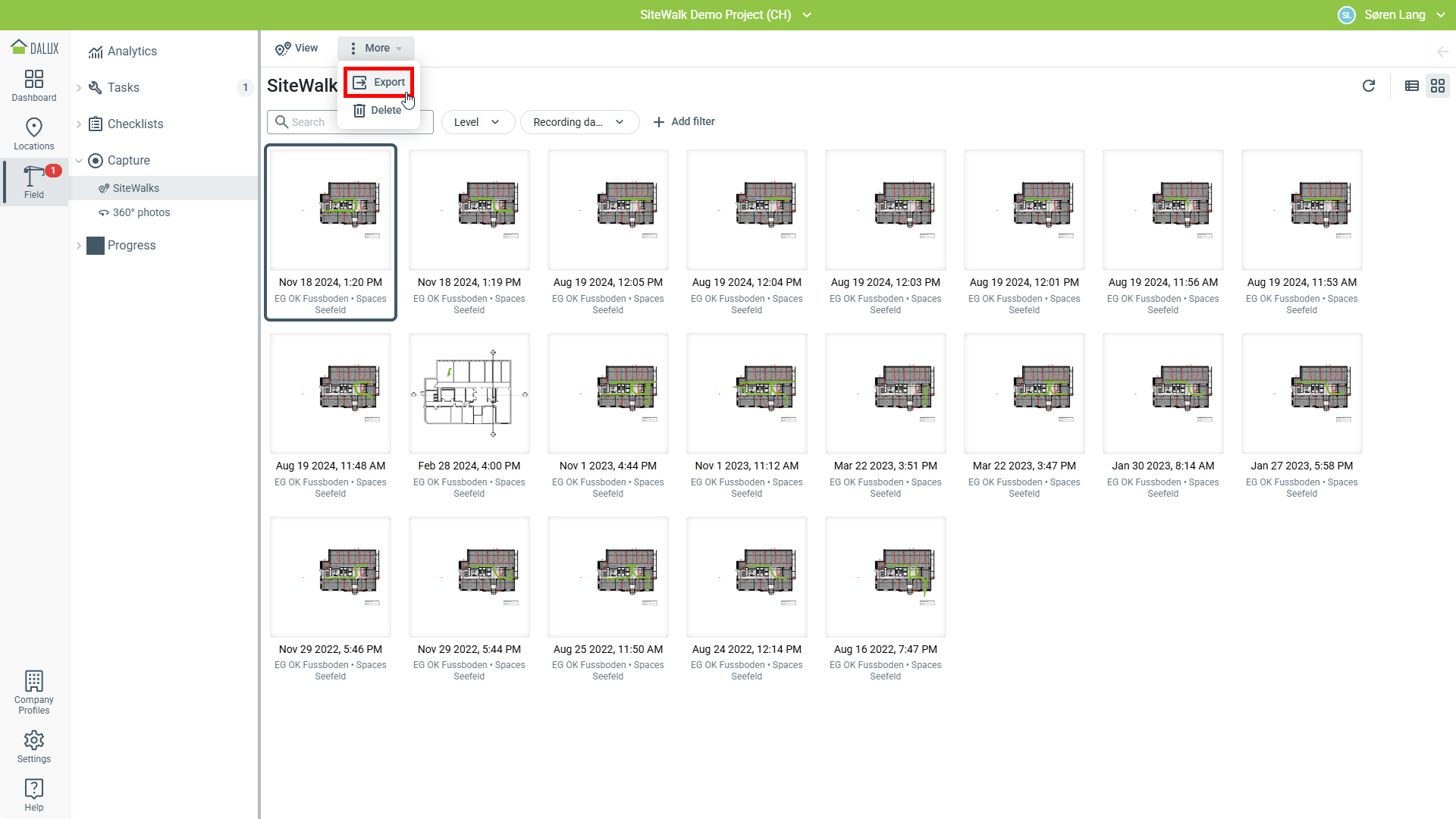Open Company Profiles icon
Screen dimensions: 1456x819
point(34,692)
